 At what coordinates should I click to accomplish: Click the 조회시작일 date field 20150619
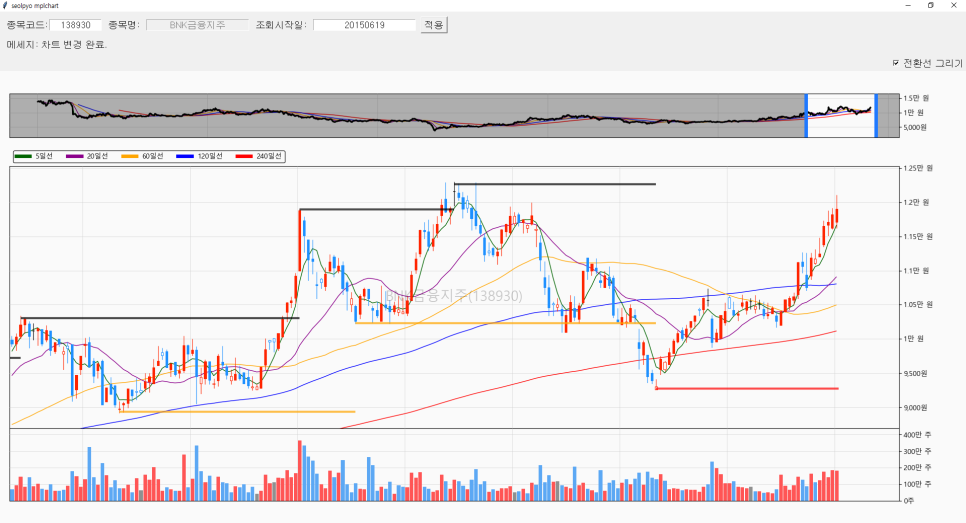coord(364,25)
